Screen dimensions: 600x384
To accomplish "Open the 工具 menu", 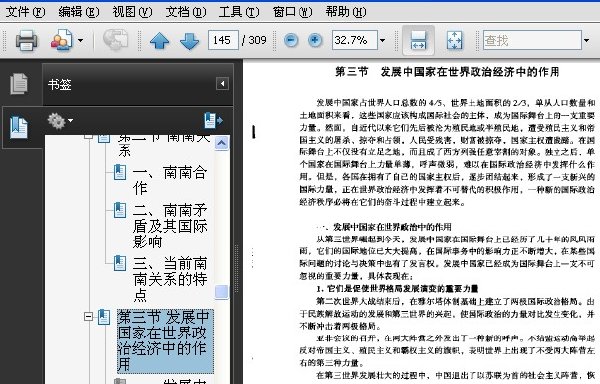I will click(x=239, y=12).
